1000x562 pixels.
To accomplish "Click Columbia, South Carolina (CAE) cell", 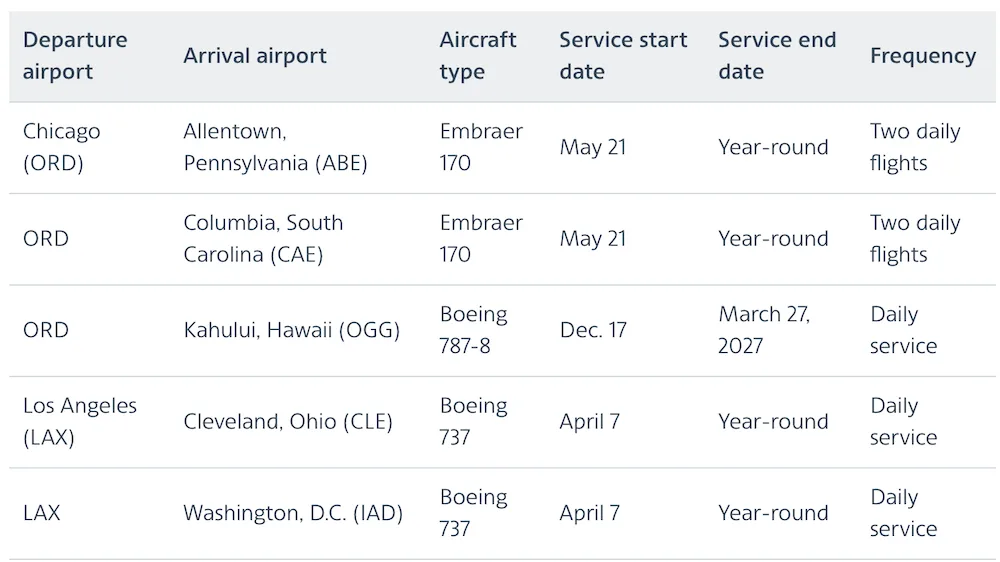I will click(263, 238).
